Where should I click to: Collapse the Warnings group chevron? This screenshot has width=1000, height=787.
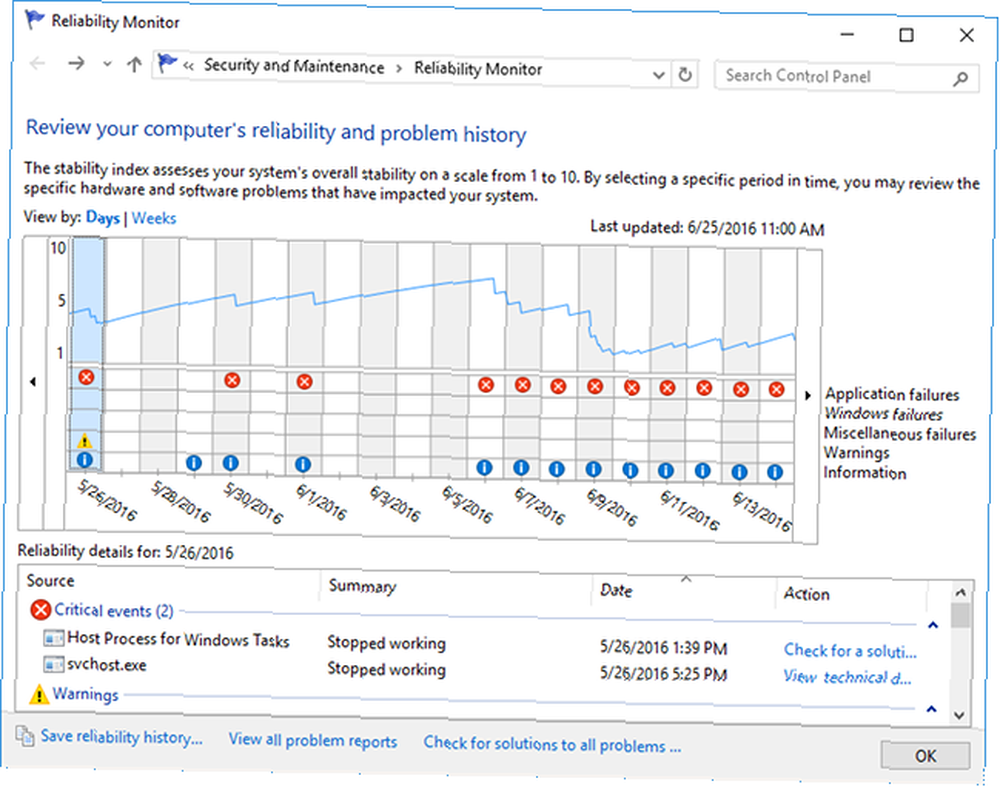click(932, 709)
